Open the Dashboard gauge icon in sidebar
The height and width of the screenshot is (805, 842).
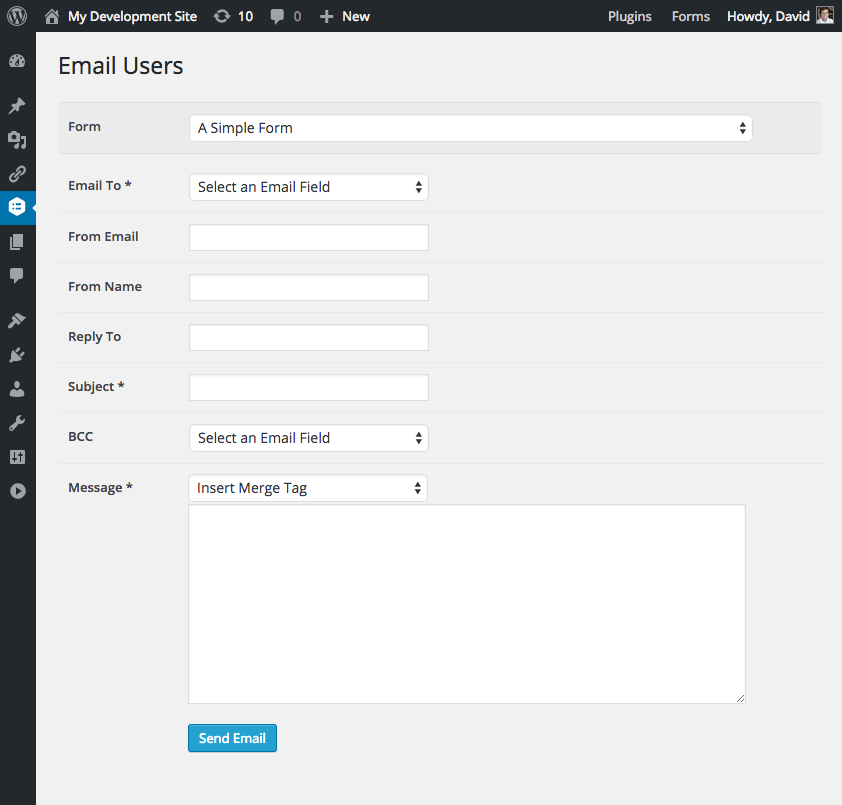click(x=17, y=61)
